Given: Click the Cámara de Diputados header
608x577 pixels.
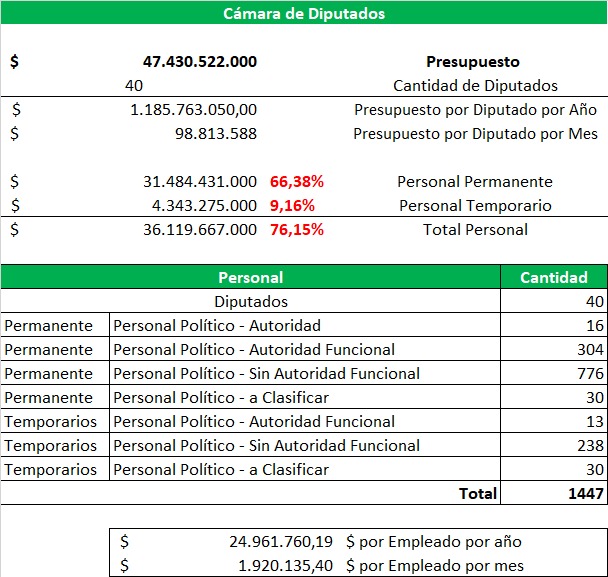Looking at the screenshot, I should click(x=304, y=13).
